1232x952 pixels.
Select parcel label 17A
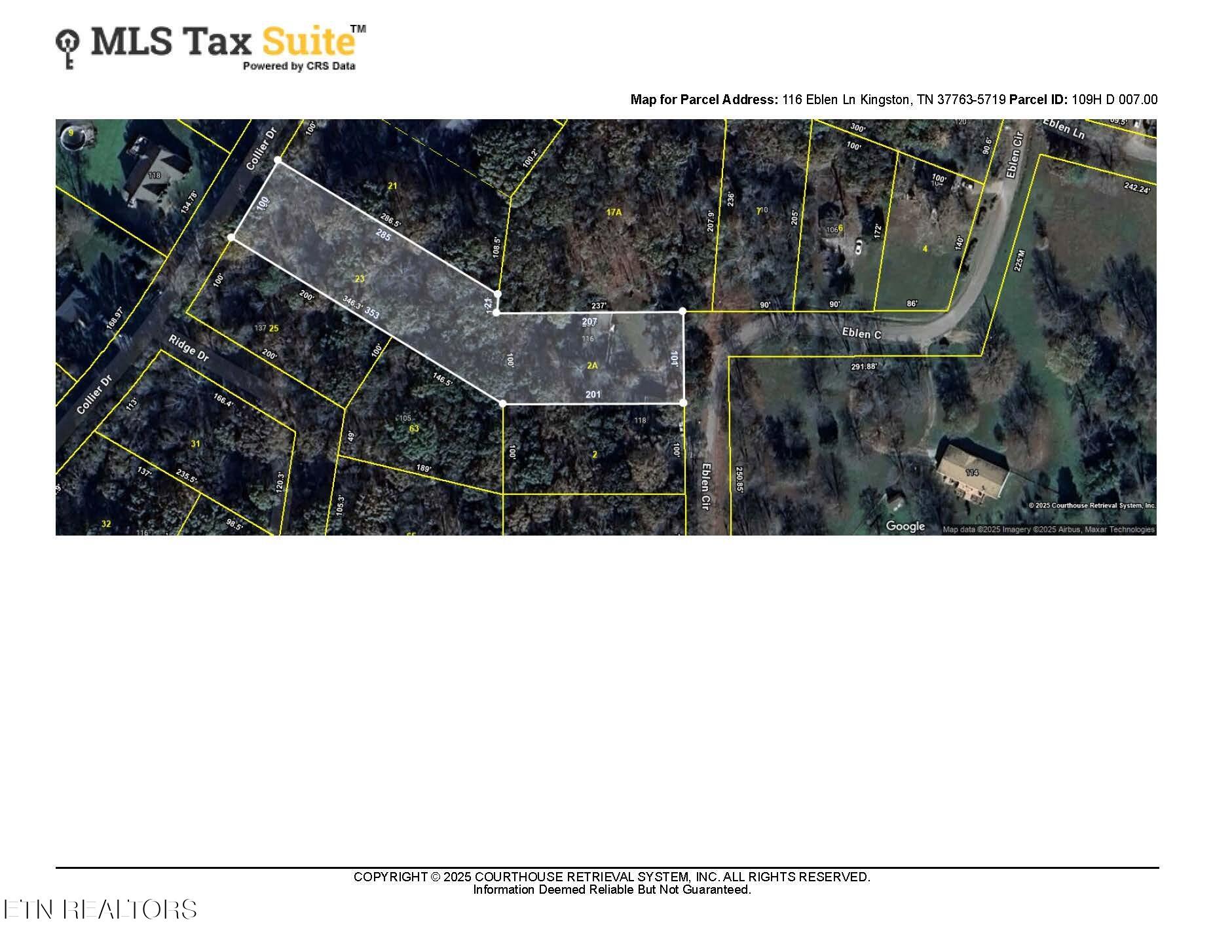pyautogui.click(x=613, y=212)
